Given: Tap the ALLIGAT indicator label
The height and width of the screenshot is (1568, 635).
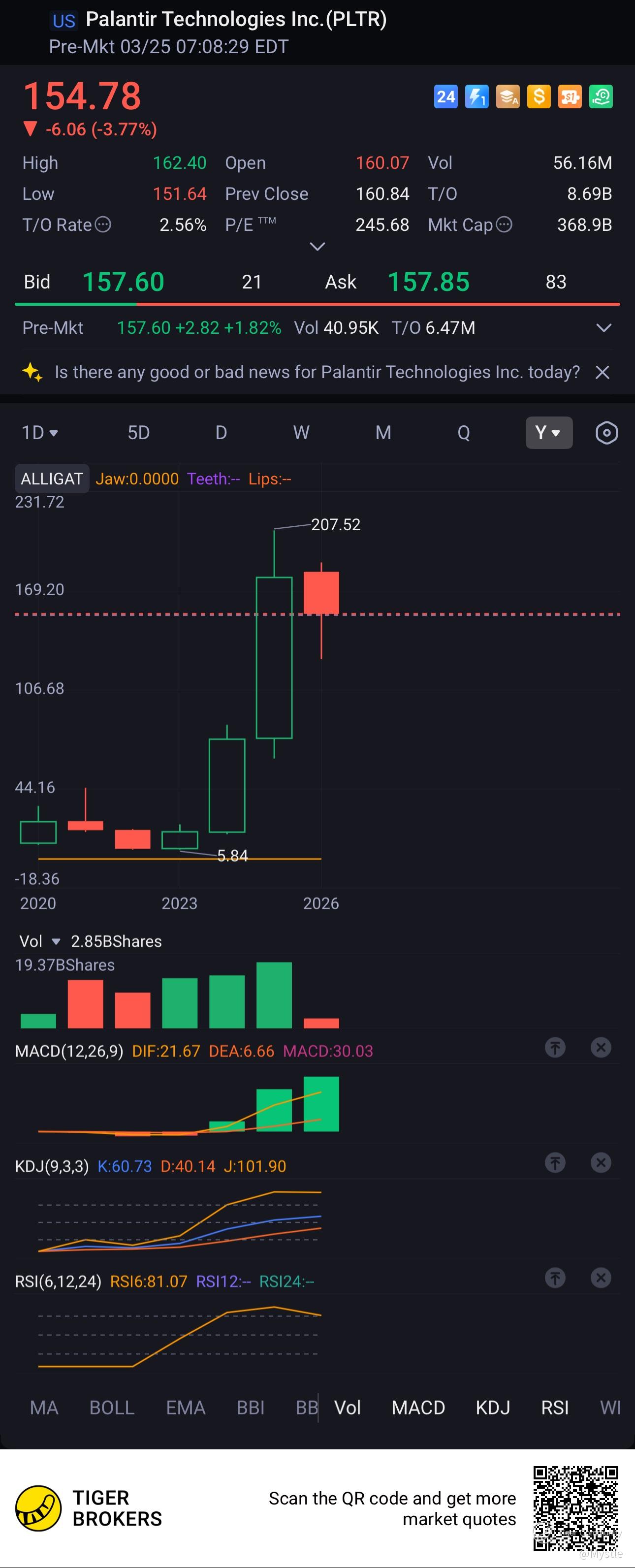Looking at the screenshot, I should coord(52,479).
